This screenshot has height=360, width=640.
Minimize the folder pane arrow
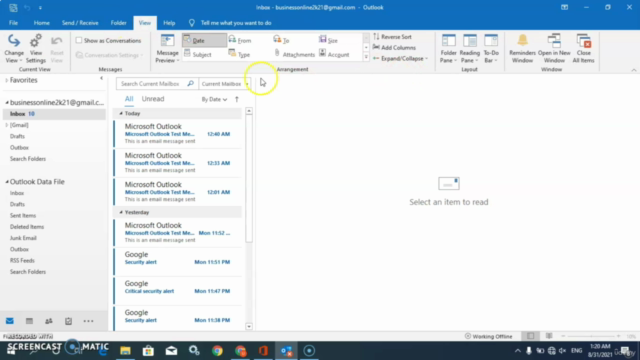click(101, 78)
